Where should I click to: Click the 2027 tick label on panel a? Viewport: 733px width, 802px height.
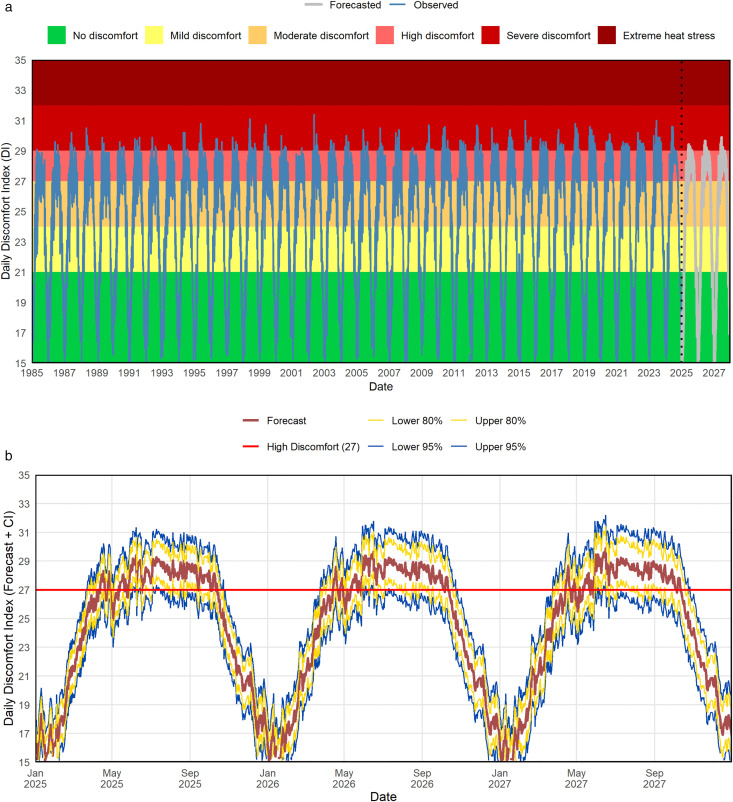click(714, 373)
